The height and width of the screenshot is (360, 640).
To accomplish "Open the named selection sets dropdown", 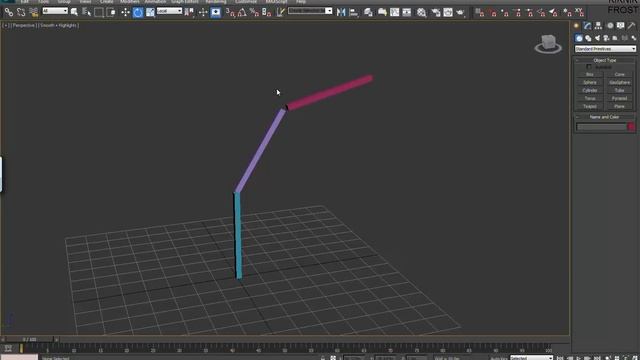I will pyautogui.click(x=310, y=11).
